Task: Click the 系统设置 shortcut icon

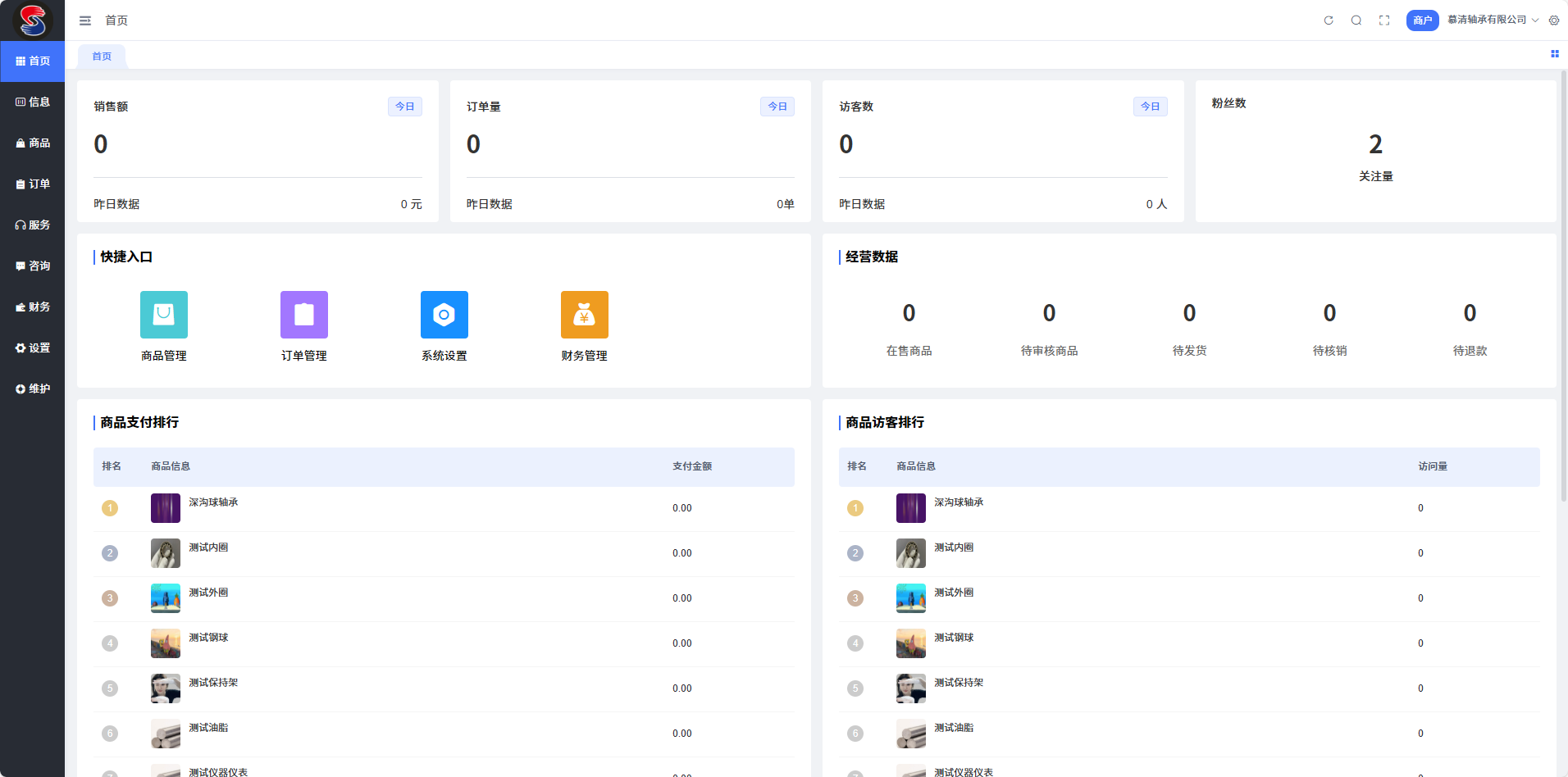Action: 444,315
